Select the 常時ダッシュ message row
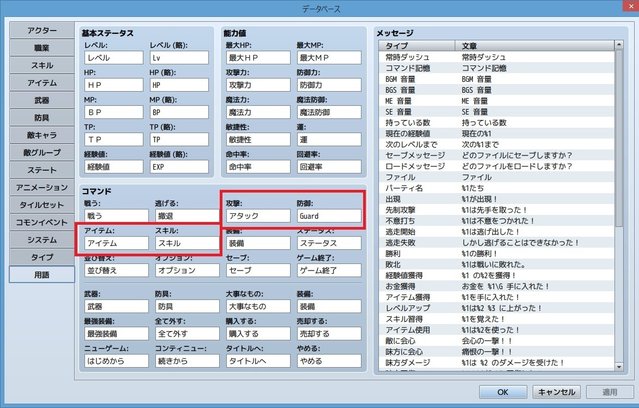The image size is (639, 408). (x=496, y=57)
